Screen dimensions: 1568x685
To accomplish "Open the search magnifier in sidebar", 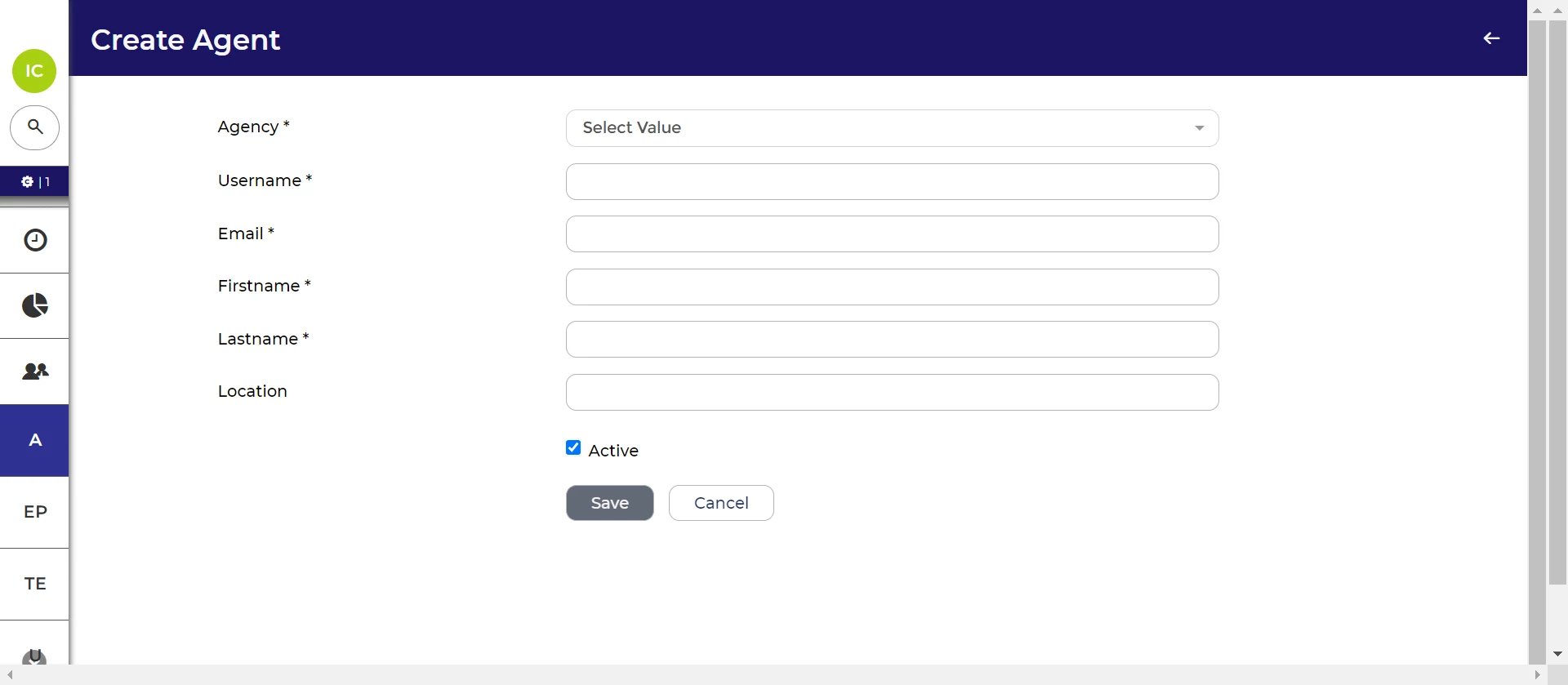I will click(34, 127).
